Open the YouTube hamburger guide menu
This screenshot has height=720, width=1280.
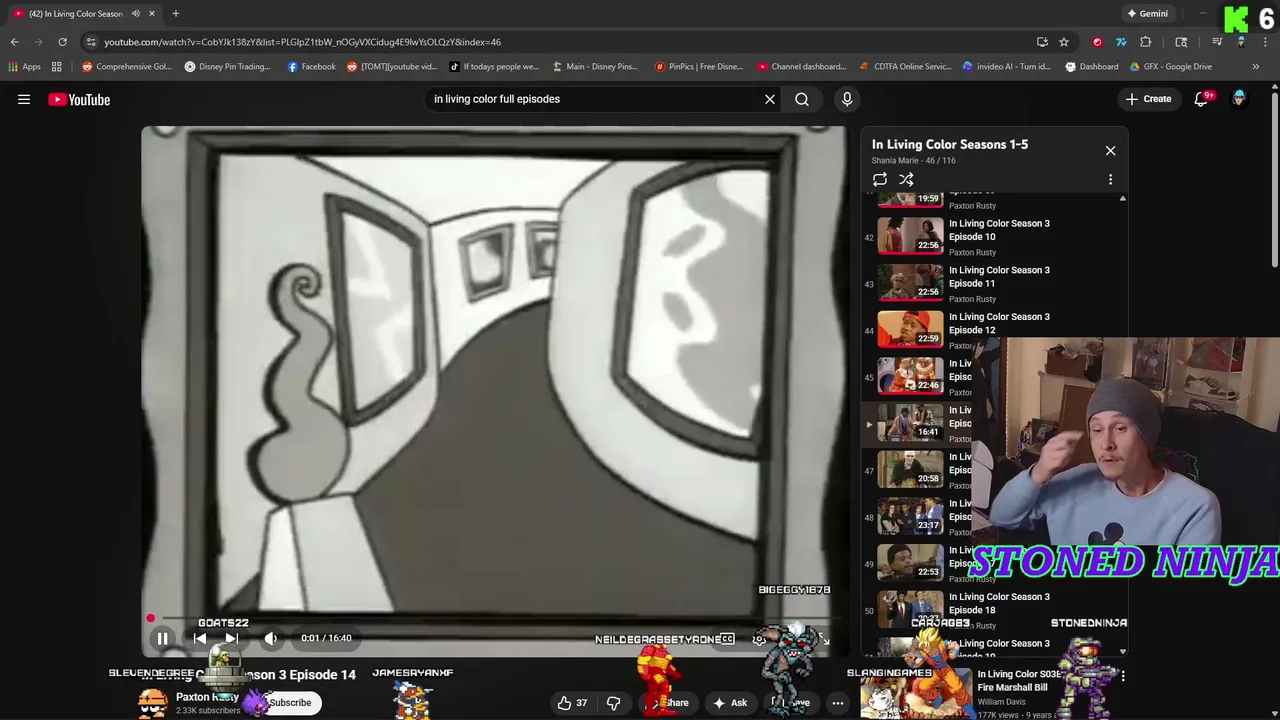(24, 99)
